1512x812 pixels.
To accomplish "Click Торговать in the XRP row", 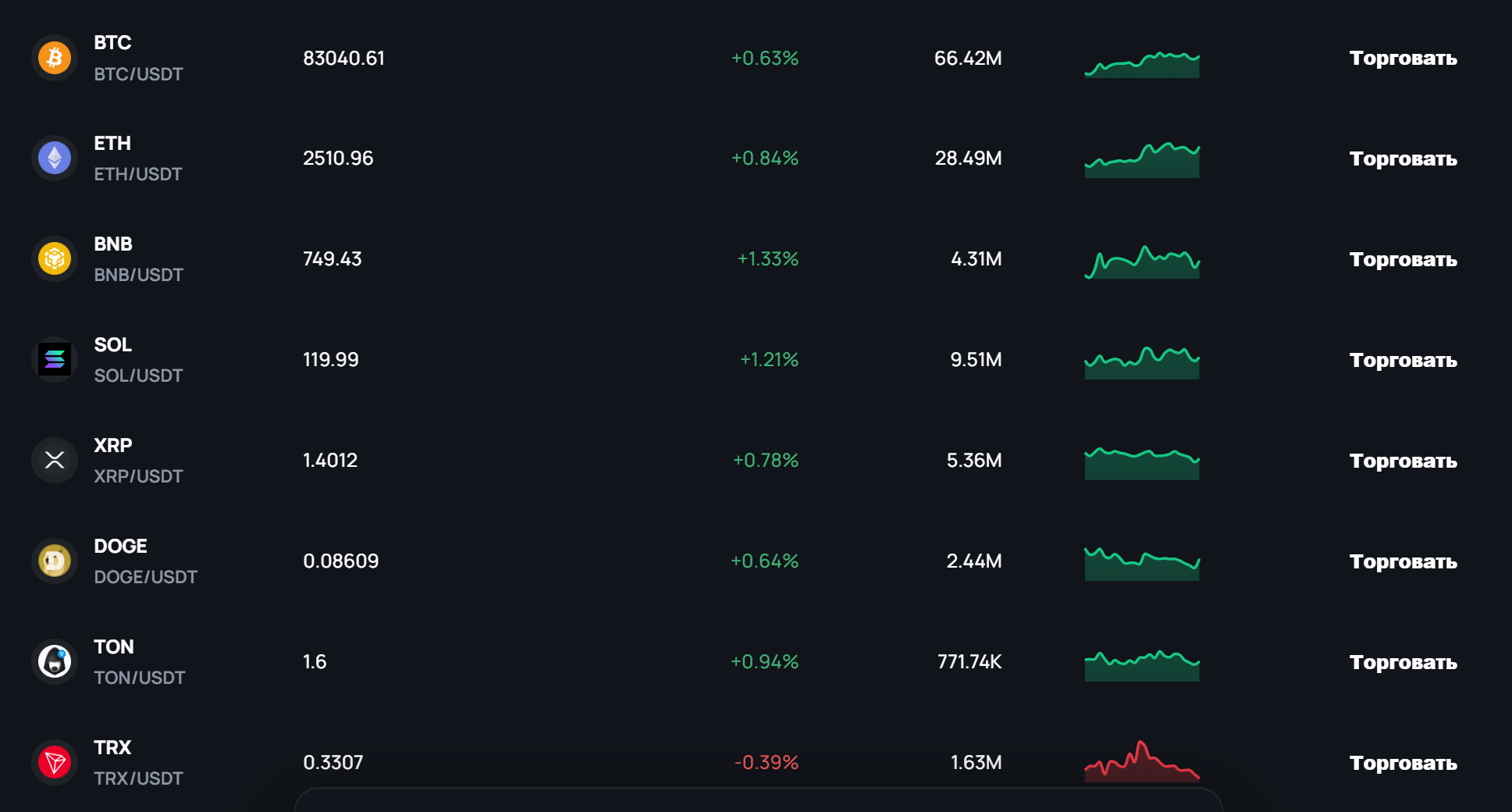I will tap(1403, 461).
